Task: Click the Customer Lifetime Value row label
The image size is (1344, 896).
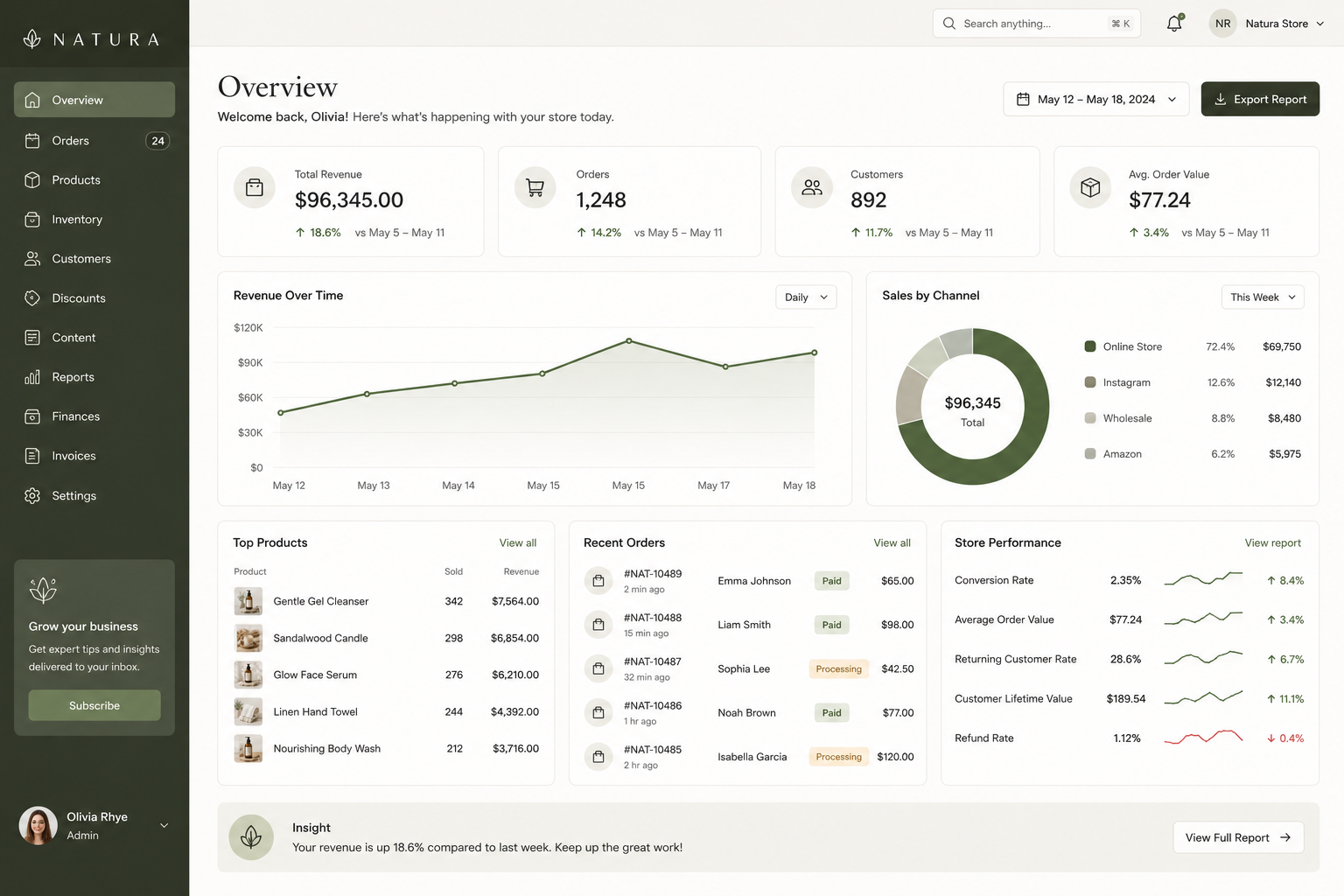Action: 1013,698
